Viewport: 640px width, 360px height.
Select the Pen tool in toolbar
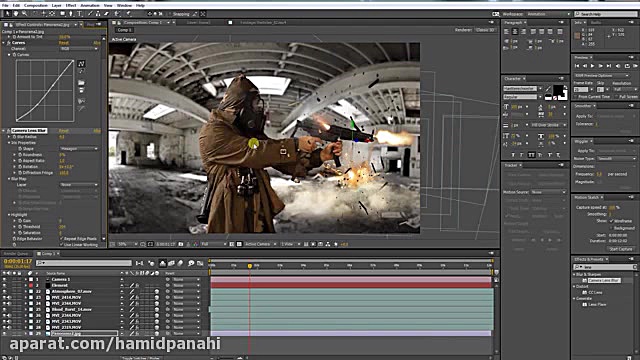(71, 14)
